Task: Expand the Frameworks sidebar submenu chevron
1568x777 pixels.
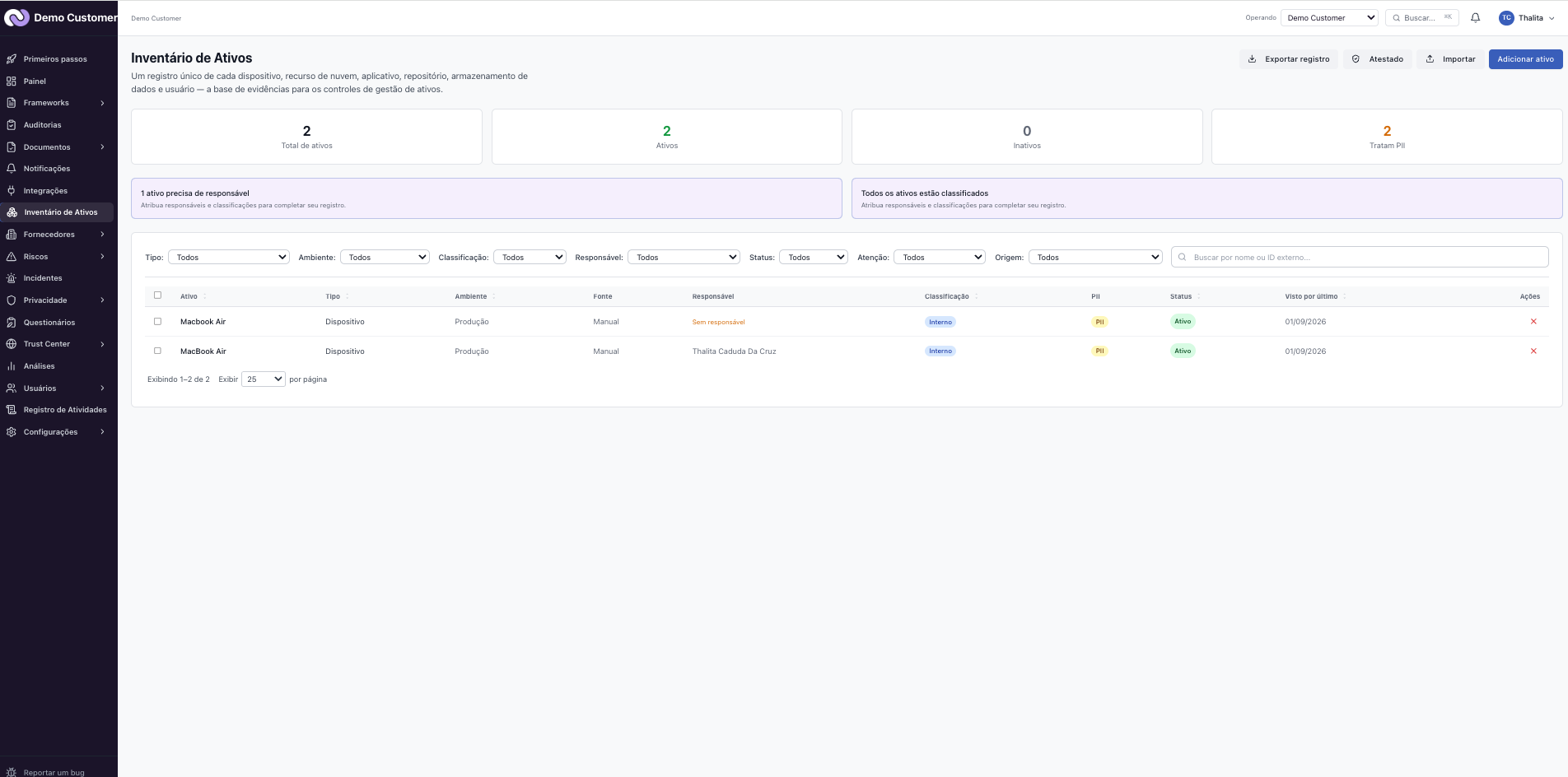Action: click(x=102, y=103)
